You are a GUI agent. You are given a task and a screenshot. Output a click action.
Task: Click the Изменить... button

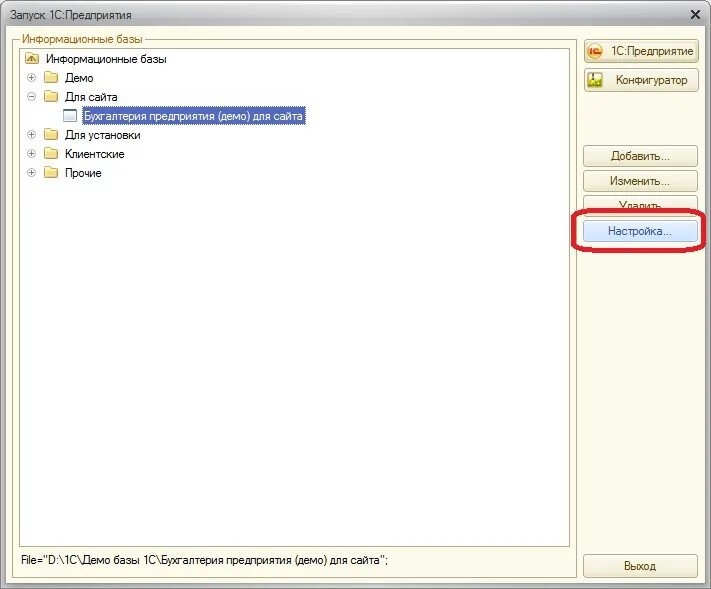click(x=640, y=181)
